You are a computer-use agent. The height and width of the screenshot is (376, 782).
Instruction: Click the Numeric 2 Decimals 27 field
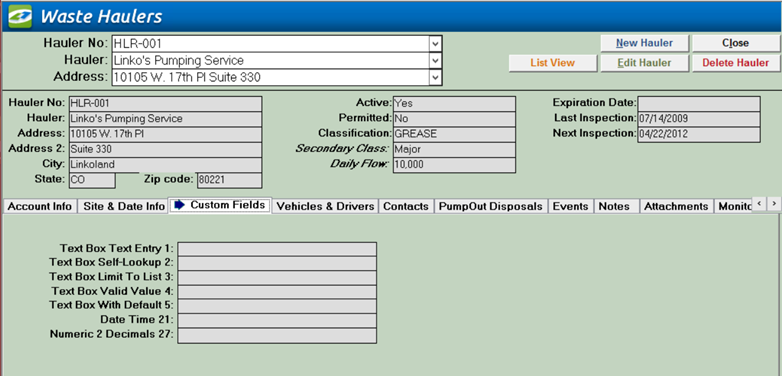pos(277,336)
